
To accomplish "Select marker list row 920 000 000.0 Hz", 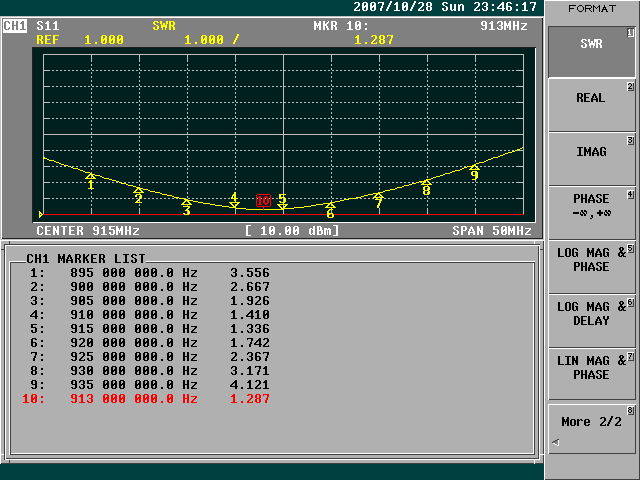I will (x=149, y=343).
